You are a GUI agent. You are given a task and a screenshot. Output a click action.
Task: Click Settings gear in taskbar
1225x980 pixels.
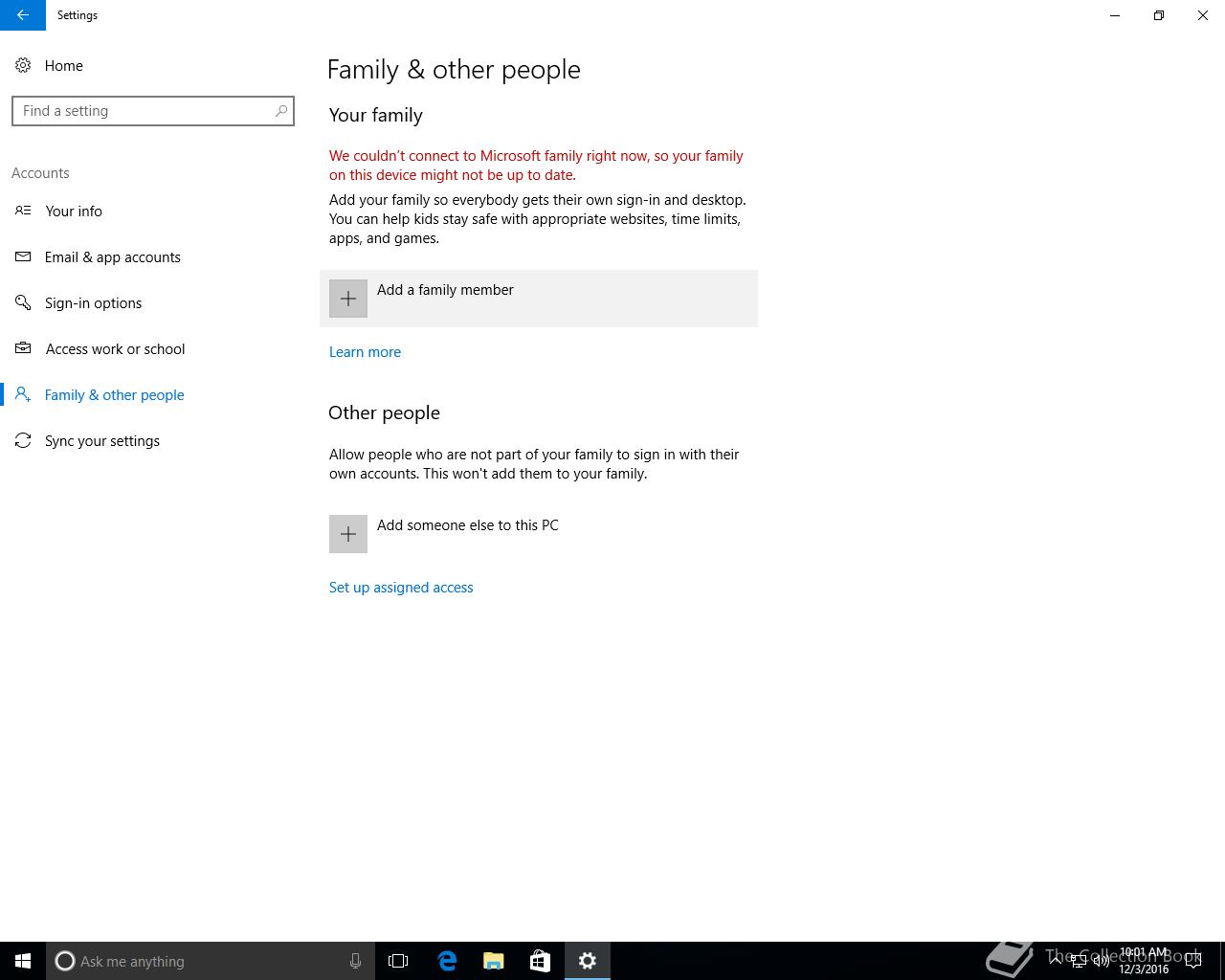[588, 961]
